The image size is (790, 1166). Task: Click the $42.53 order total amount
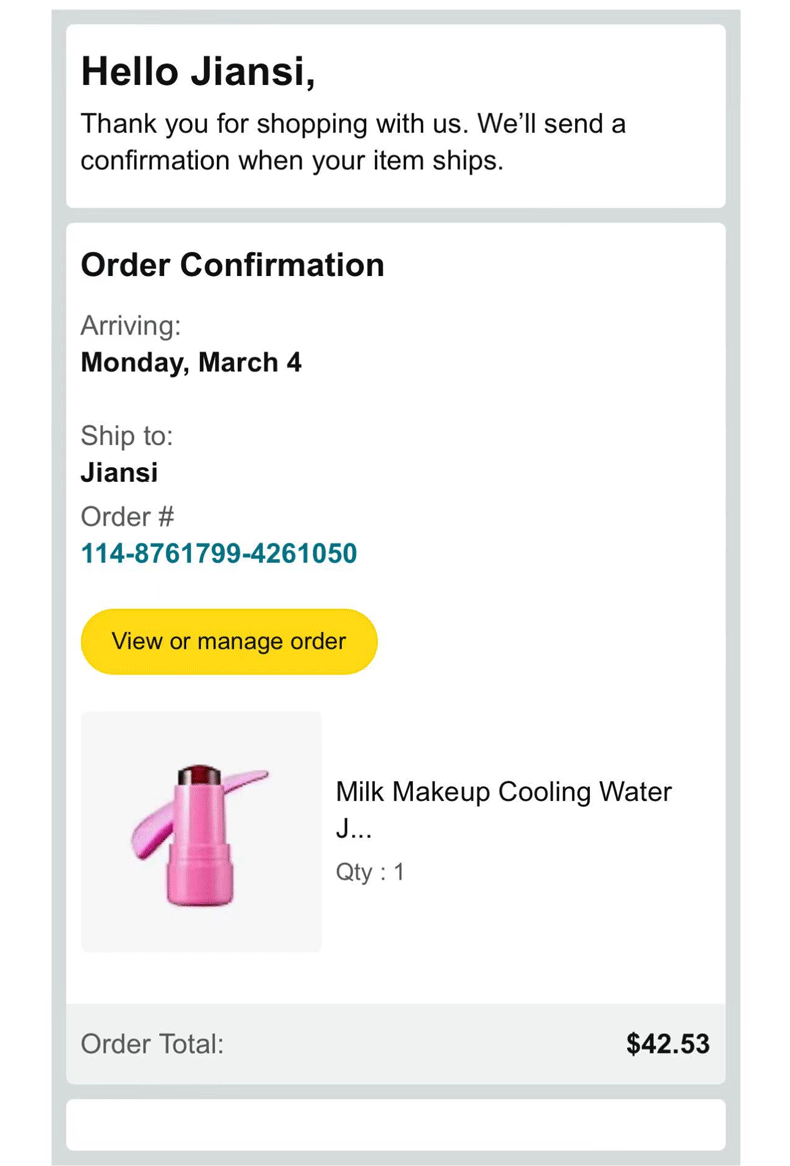point(668,1044)
